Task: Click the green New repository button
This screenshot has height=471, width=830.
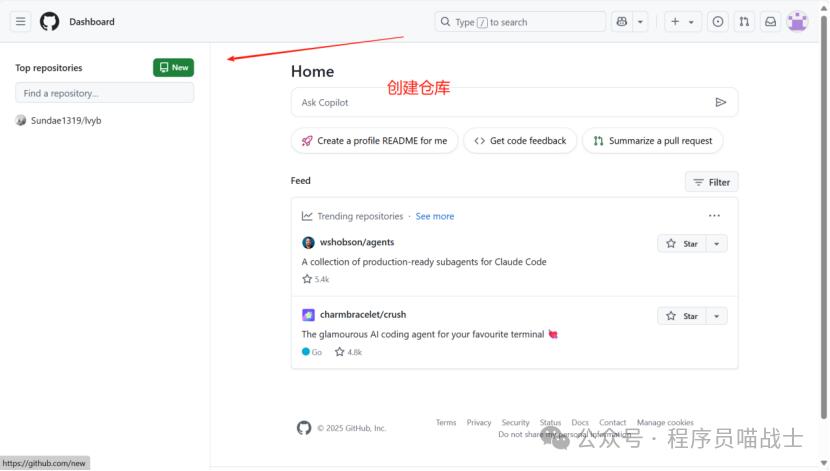Action: click(x=174, y=68)
